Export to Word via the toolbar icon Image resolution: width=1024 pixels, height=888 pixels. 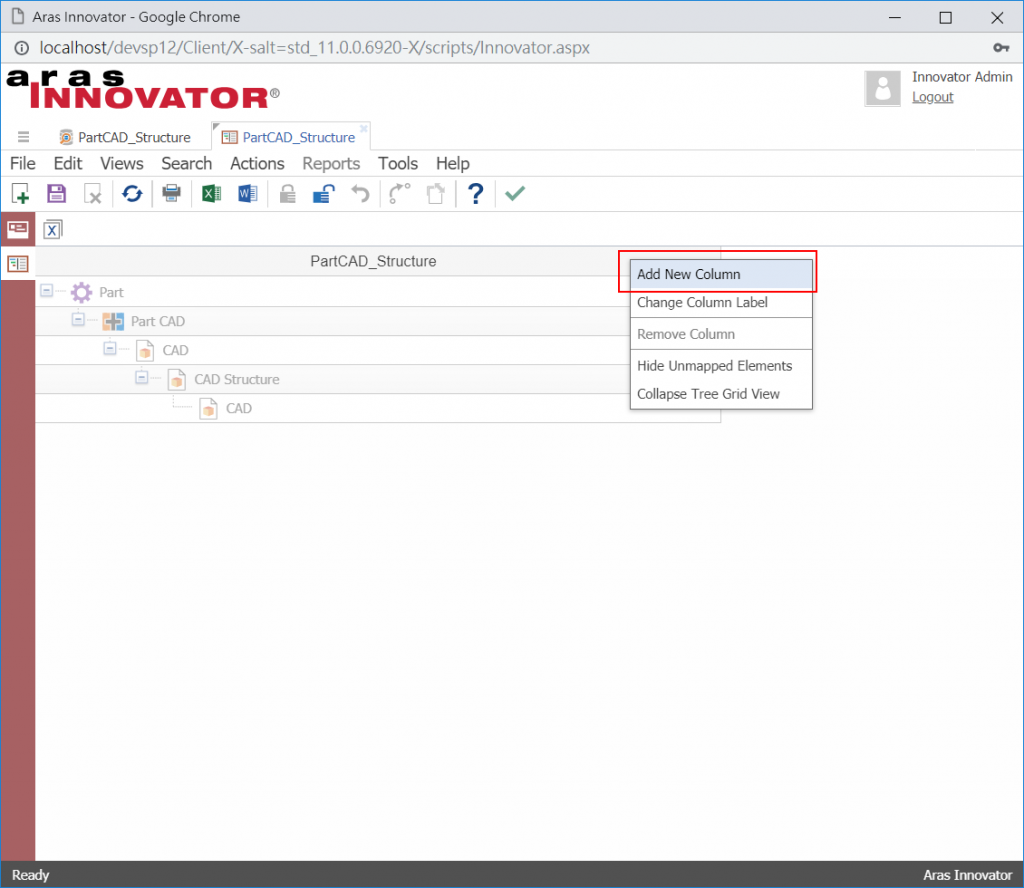(x=248, y=193)
